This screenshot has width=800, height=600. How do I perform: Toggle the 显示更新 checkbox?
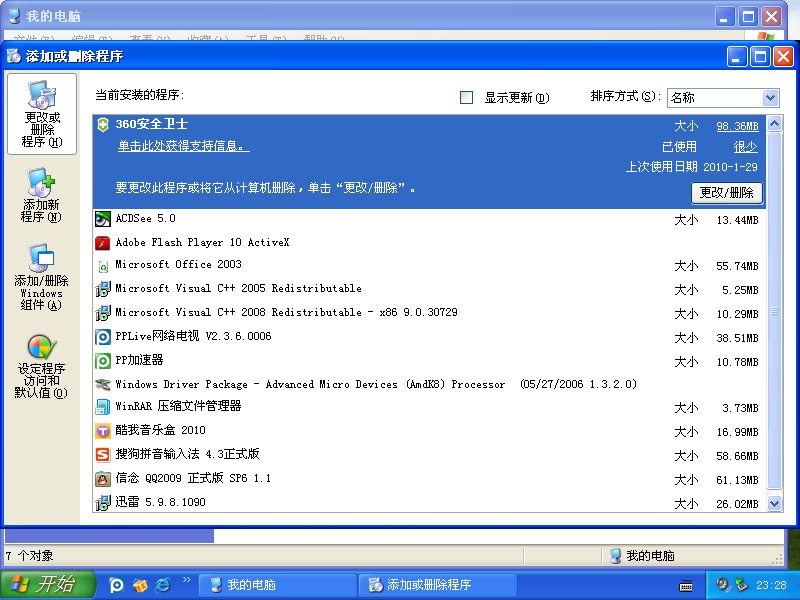(466, 97)
